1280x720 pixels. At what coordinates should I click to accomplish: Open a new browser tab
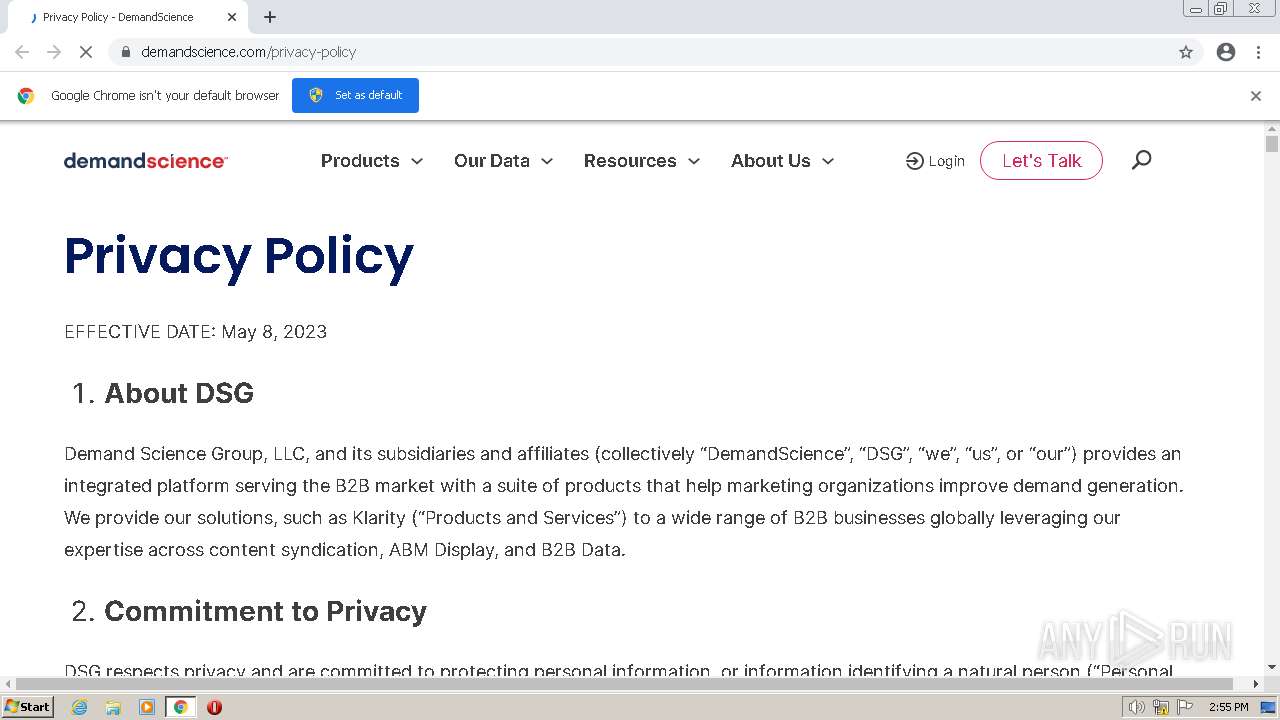click(x=270, y=17)
